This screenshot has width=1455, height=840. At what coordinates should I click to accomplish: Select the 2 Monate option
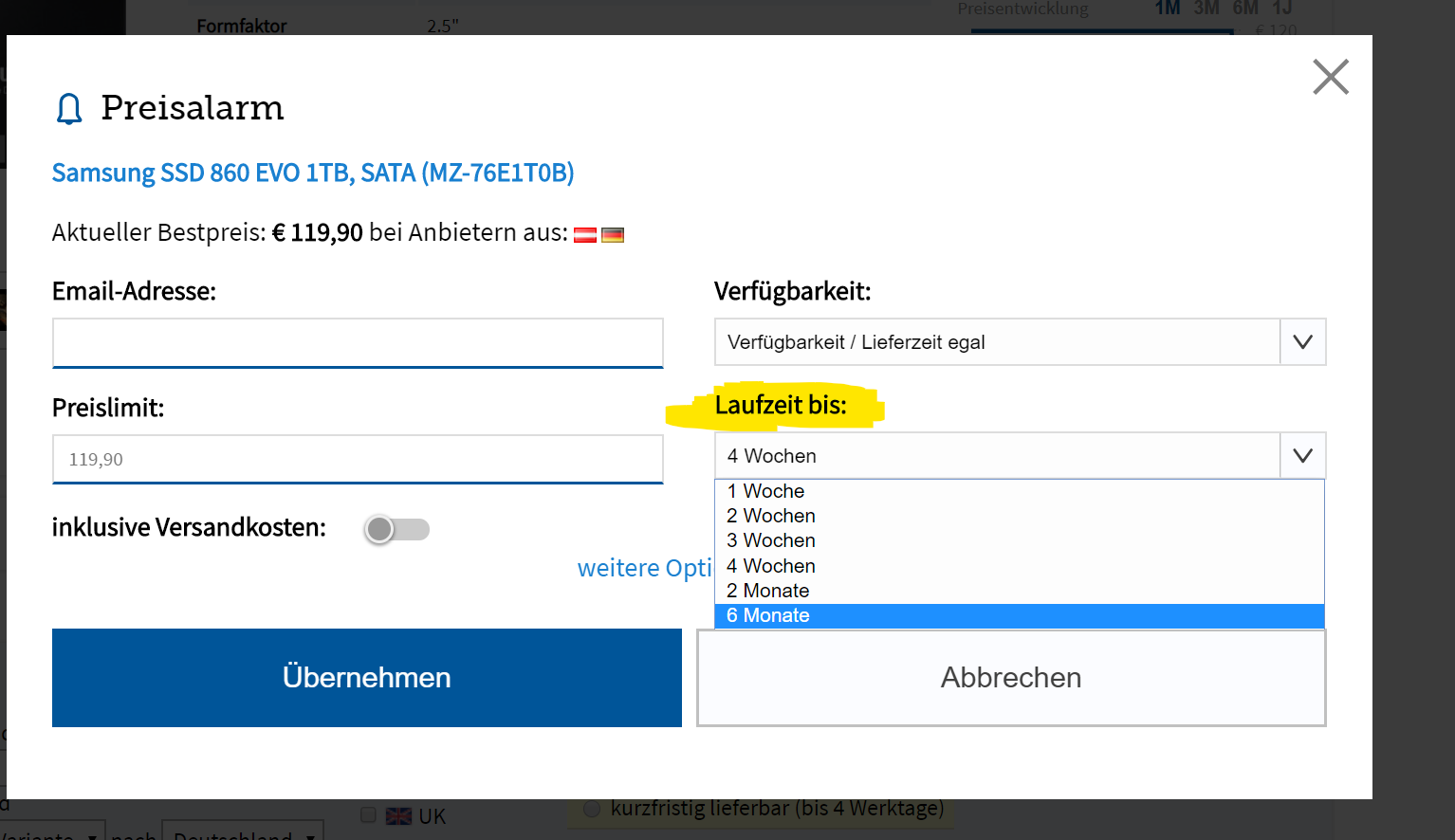pyautogui.click(x=1020, y=591)
